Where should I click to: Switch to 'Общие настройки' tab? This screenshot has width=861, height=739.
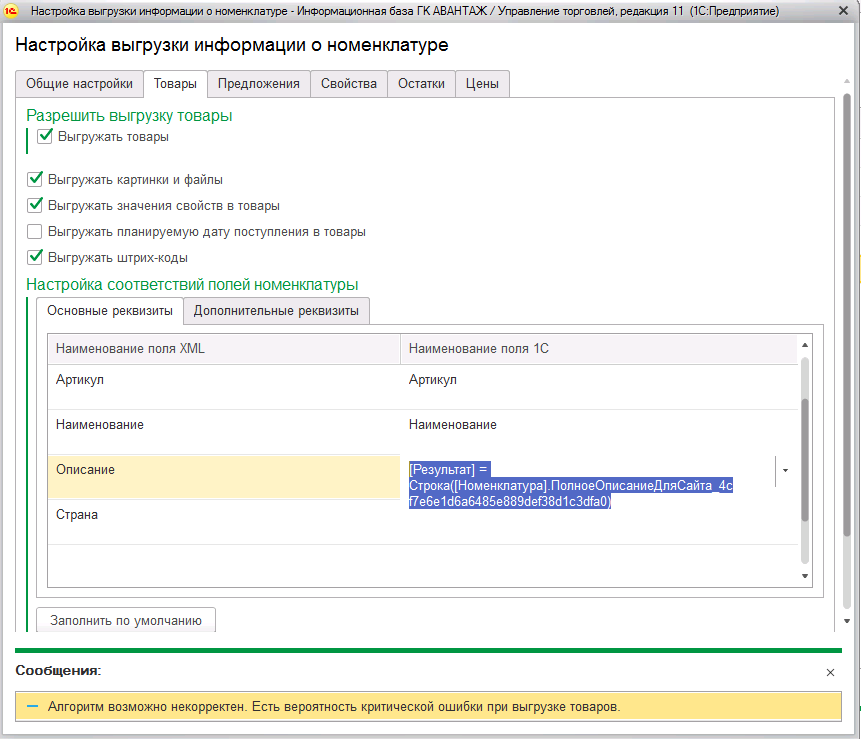80,83
